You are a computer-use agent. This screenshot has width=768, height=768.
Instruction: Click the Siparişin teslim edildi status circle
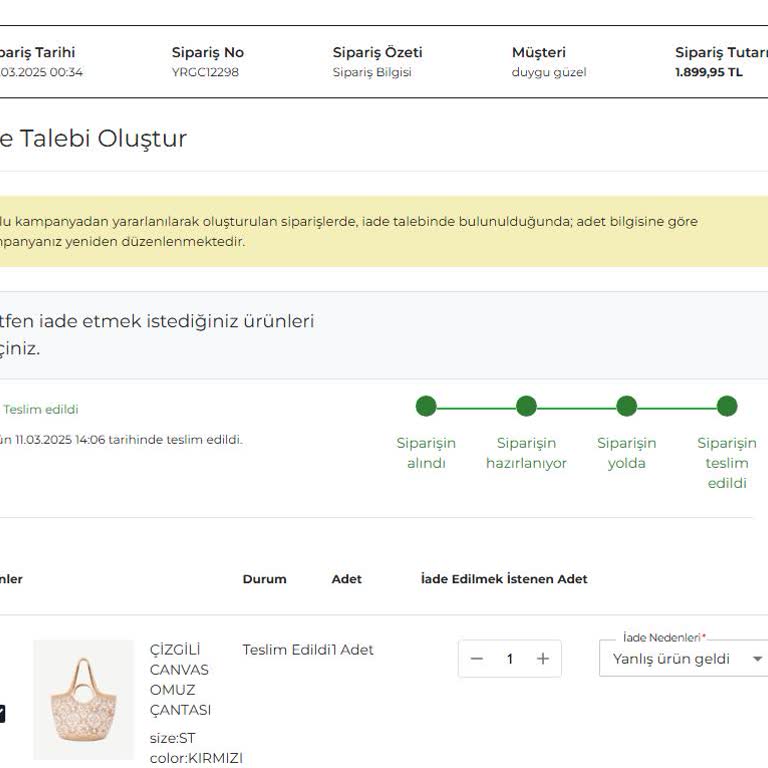(727, 406)
